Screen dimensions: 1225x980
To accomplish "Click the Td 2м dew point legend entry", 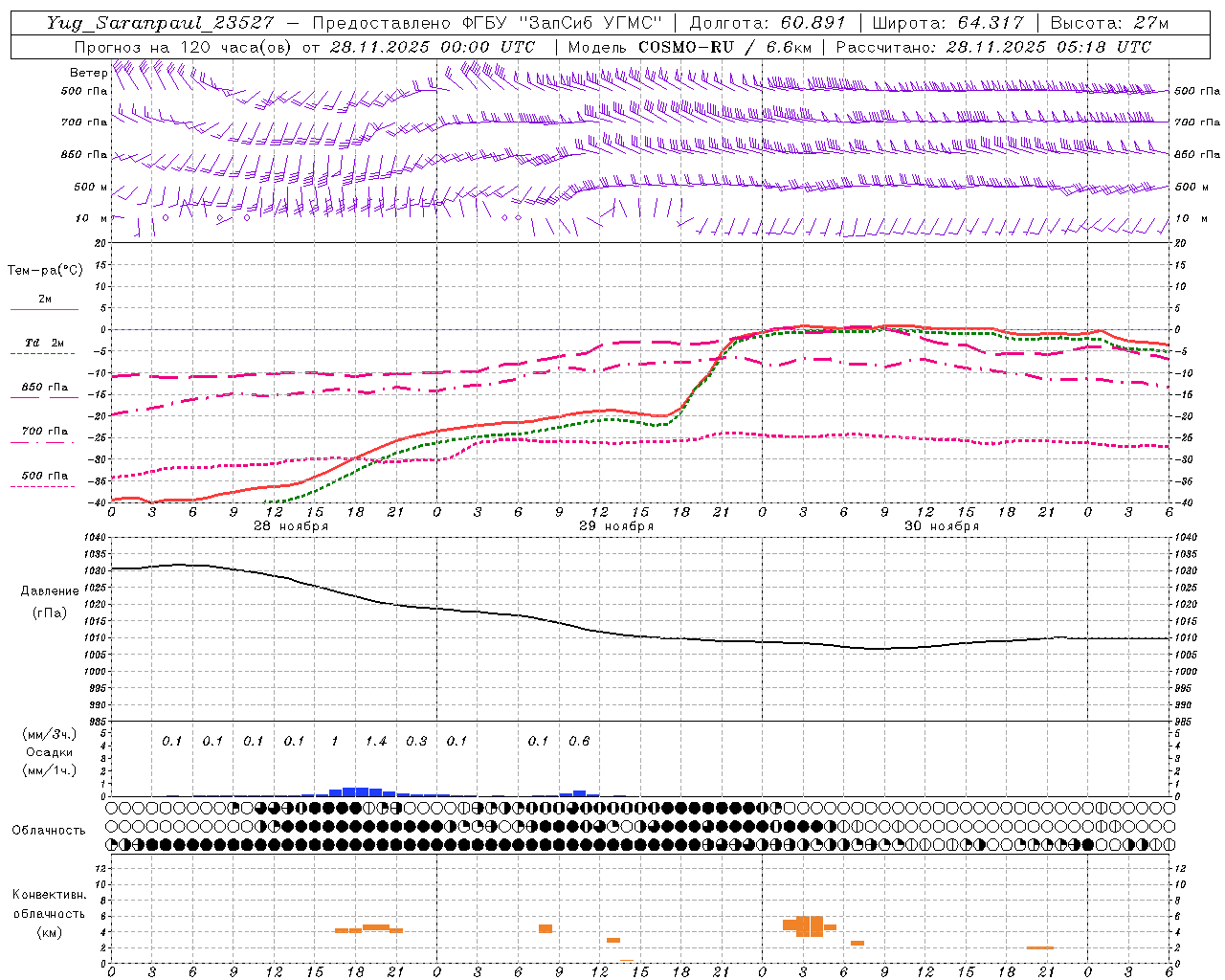I will point(44,342).
